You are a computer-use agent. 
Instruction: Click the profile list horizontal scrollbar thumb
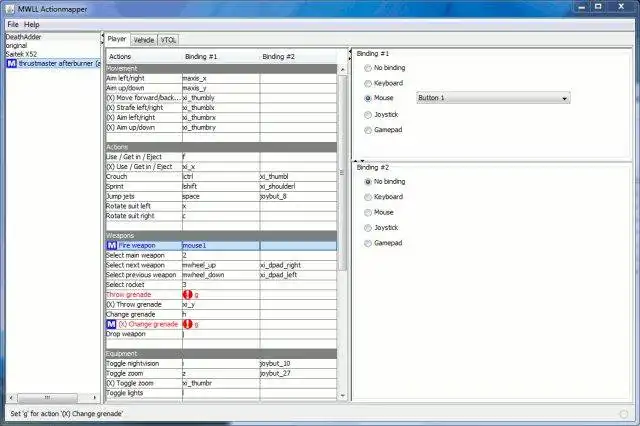[47, 397]
